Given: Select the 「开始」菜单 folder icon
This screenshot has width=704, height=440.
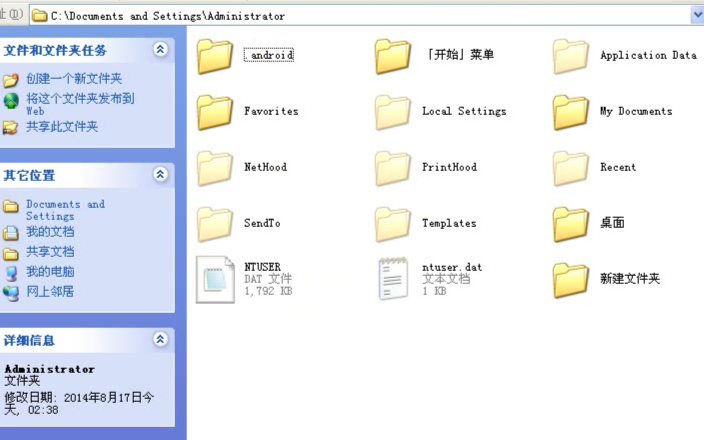Looking at the screenshot, I should point(393,56).
